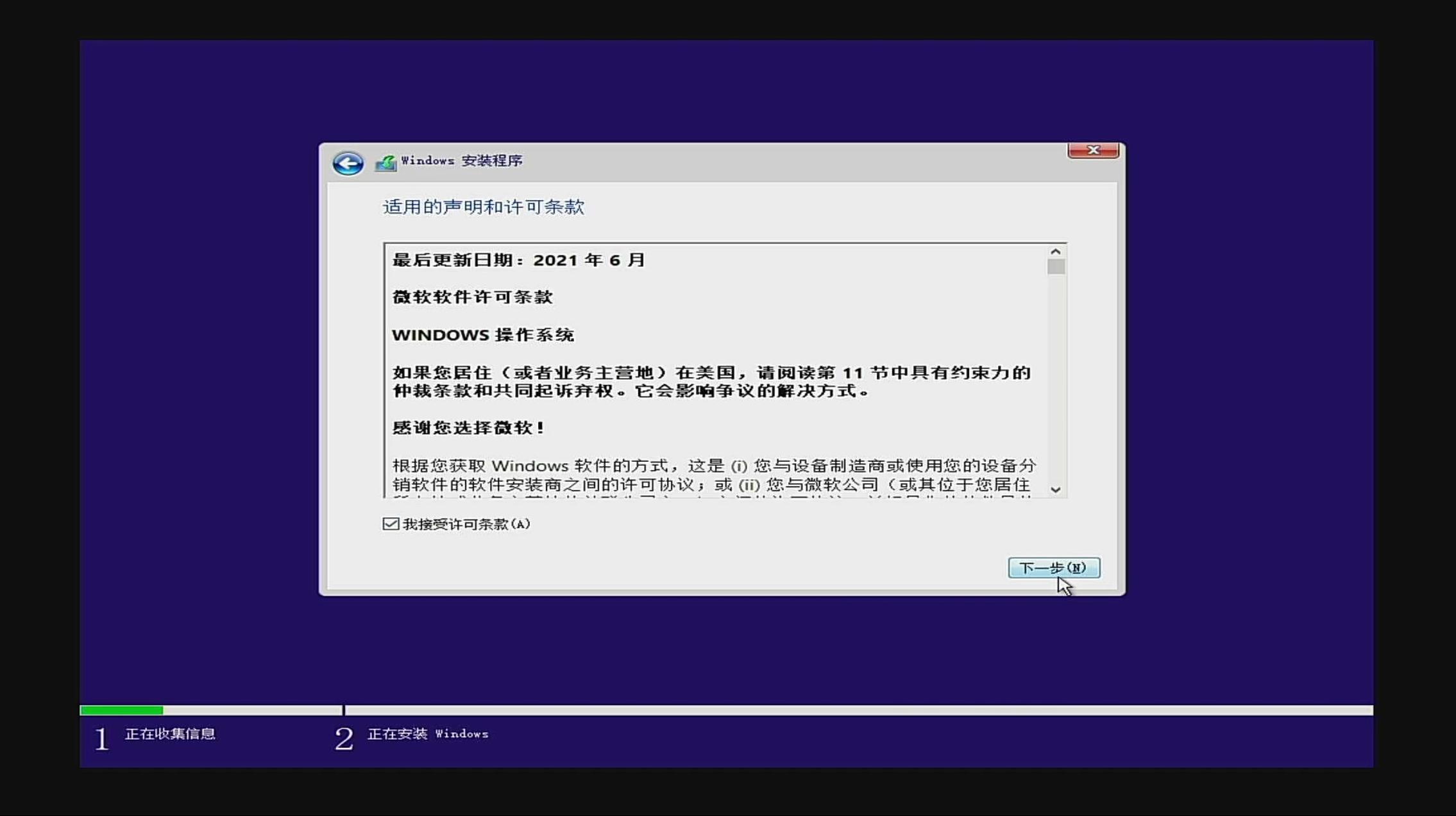Expand the license text by scrolling down arrow
1456x816 pixels.
pos(1056,490)
